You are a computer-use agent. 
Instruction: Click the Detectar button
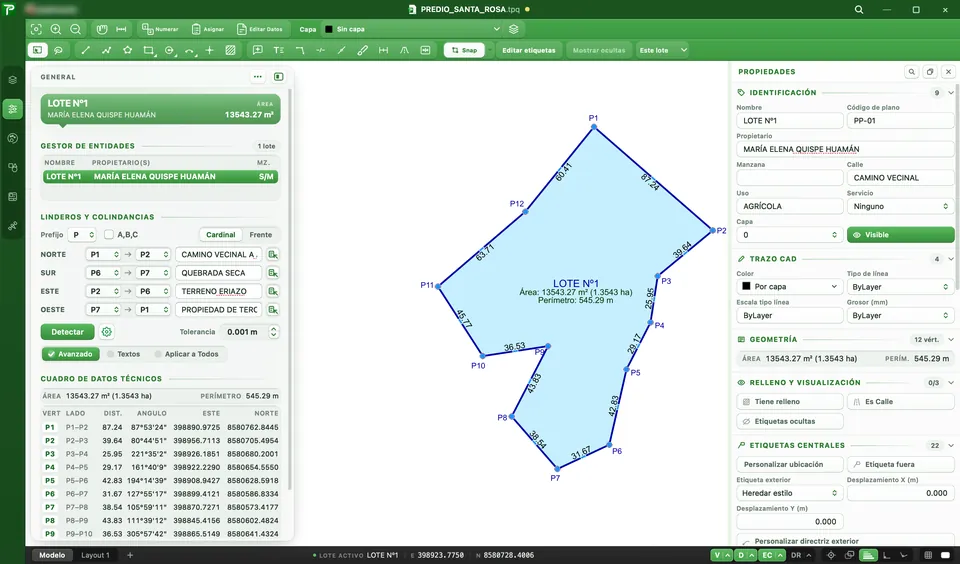67,332
